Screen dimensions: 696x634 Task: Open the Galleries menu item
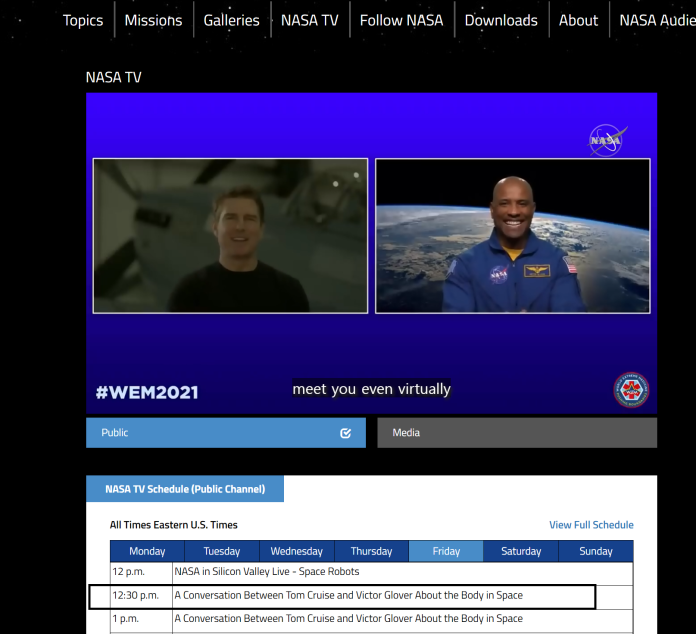(231, 20)
